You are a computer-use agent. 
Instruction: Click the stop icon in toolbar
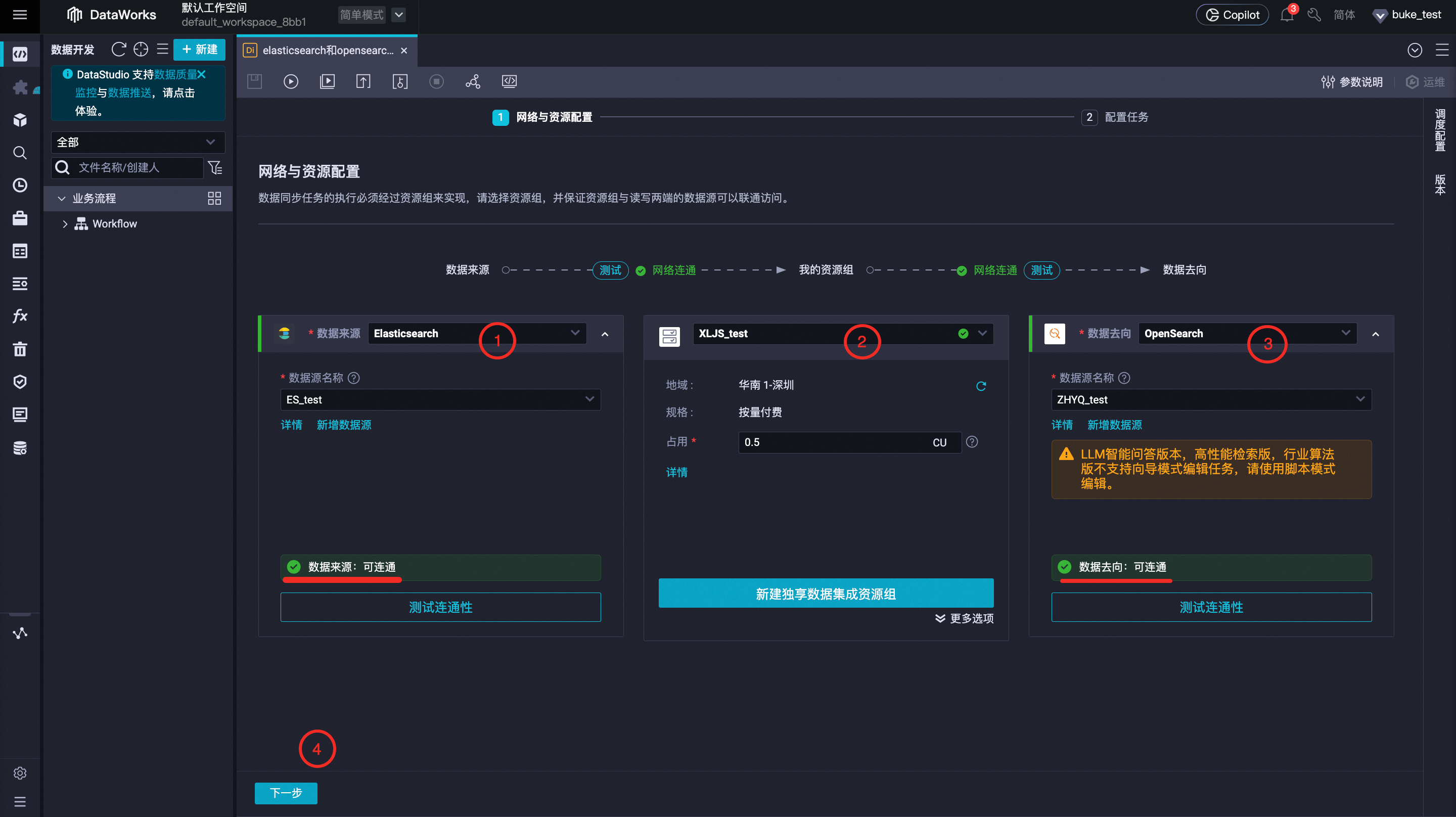(x=436, y=81)
